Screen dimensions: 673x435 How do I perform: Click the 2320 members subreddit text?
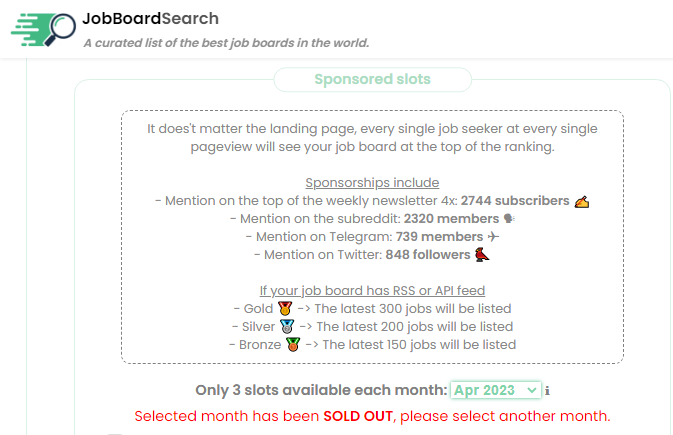451,219
